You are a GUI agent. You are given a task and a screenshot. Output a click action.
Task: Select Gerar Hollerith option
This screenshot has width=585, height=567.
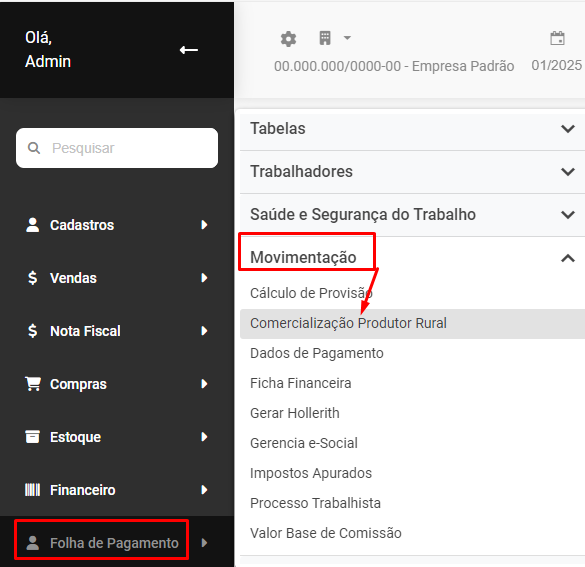295,413
